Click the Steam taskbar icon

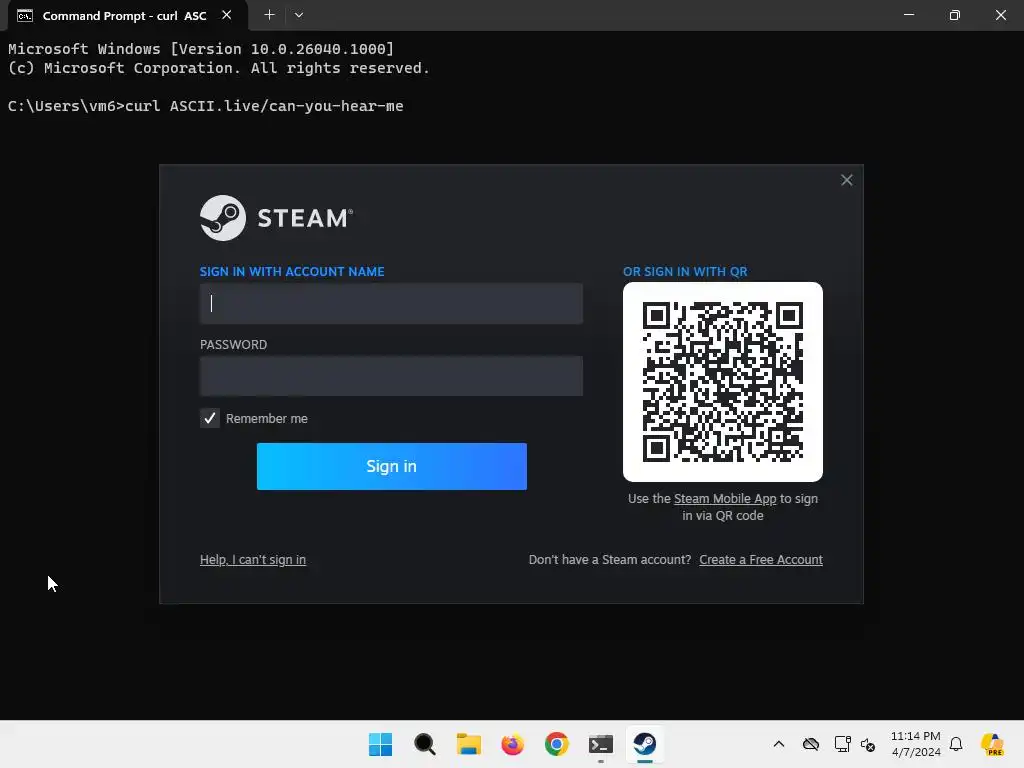pyautogui.click(x=645, y=744)
